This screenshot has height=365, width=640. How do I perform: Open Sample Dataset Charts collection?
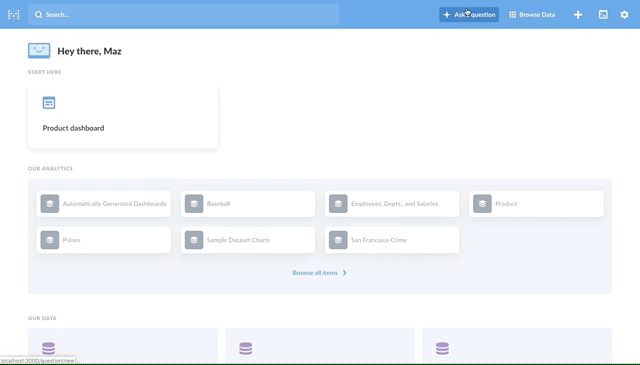(248, 240)
